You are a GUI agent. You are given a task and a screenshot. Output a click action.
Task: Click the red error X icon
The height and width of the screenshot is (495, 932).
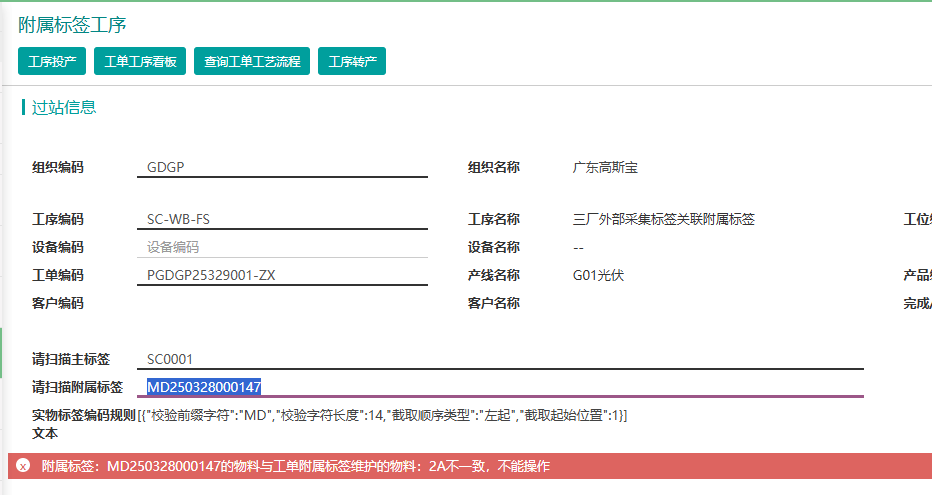click(x=23, y=466)
